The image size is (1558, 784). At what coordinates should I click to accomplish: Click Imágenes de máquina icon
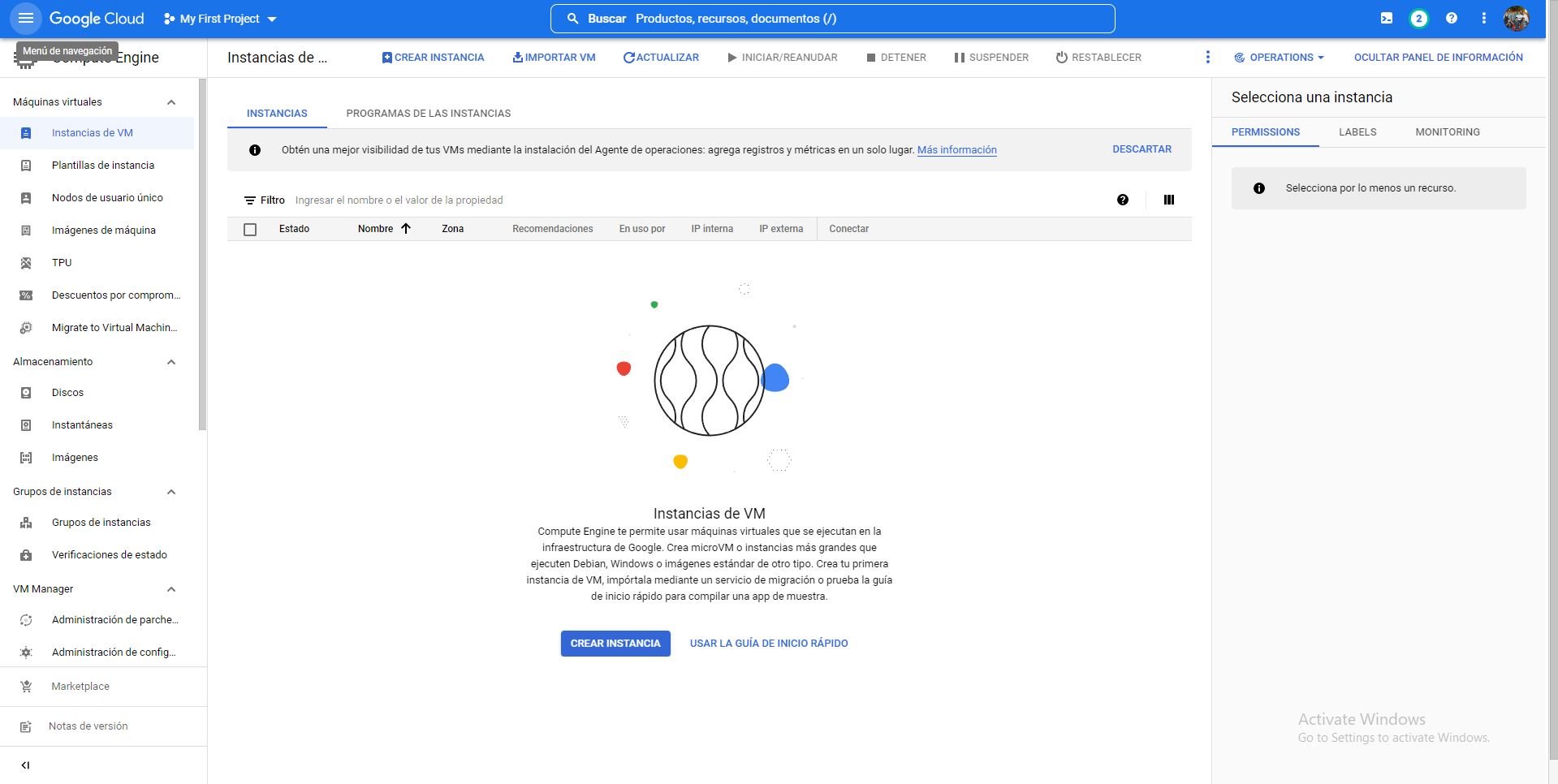coord(26,230)
